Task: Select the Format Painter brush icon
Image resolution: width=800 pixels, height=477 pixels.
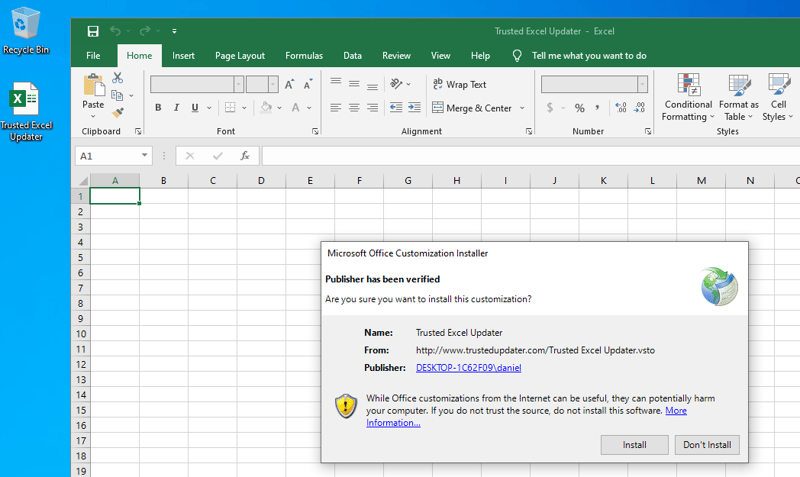Action: pyautogui.click(x=118, y=112)
